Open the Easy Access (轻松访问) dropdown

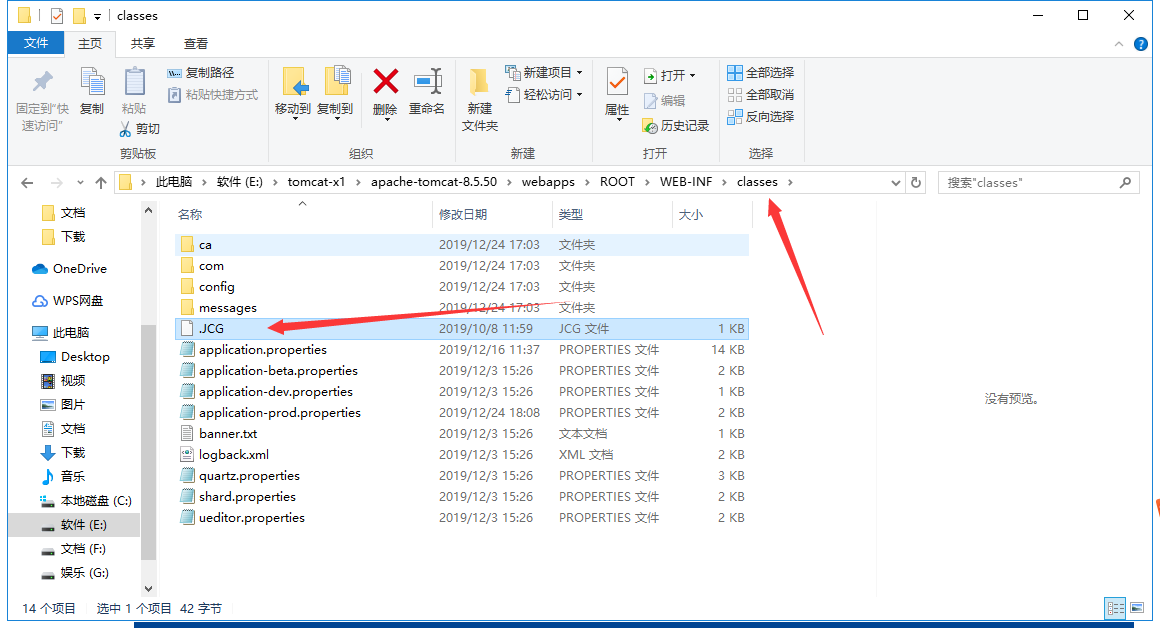point(579,95)
